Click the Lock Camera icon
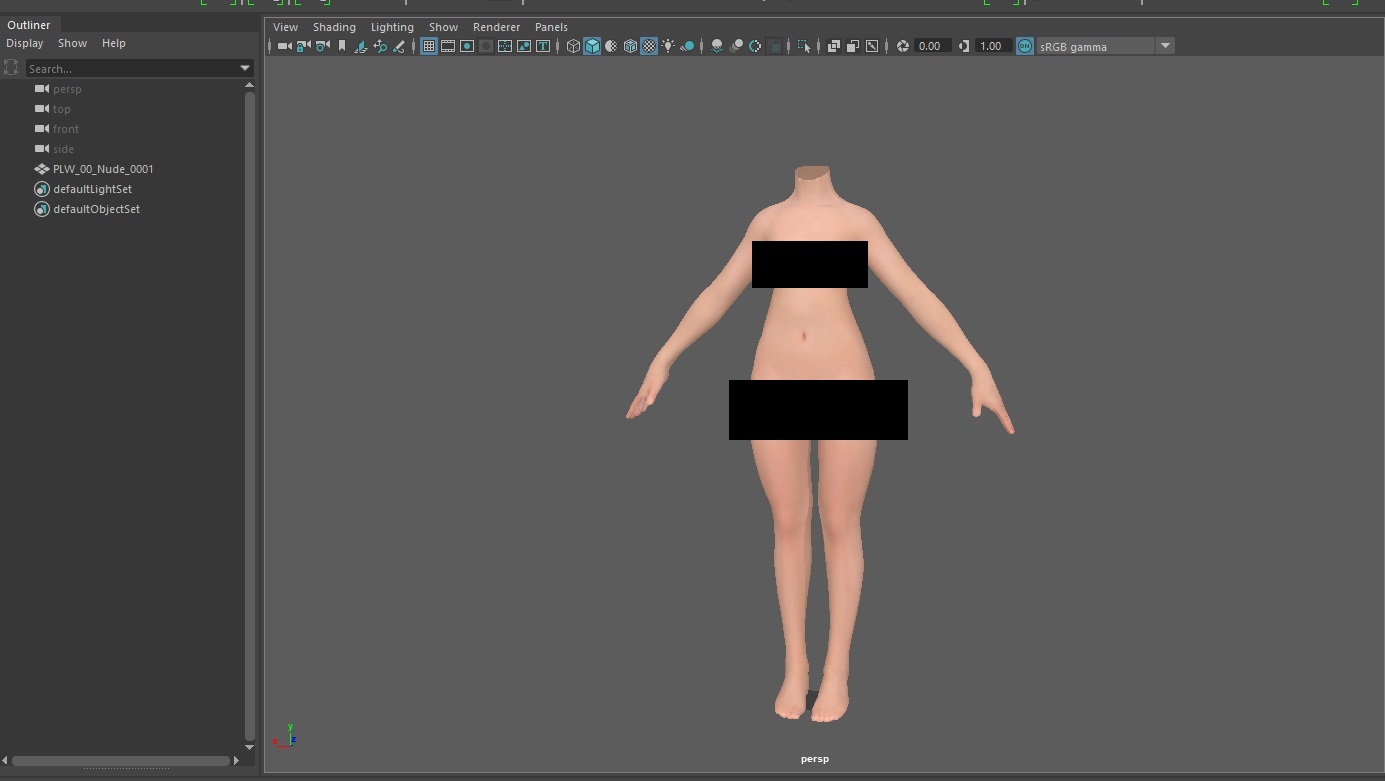The image size is (1385, 781). [x=304, y=46]
